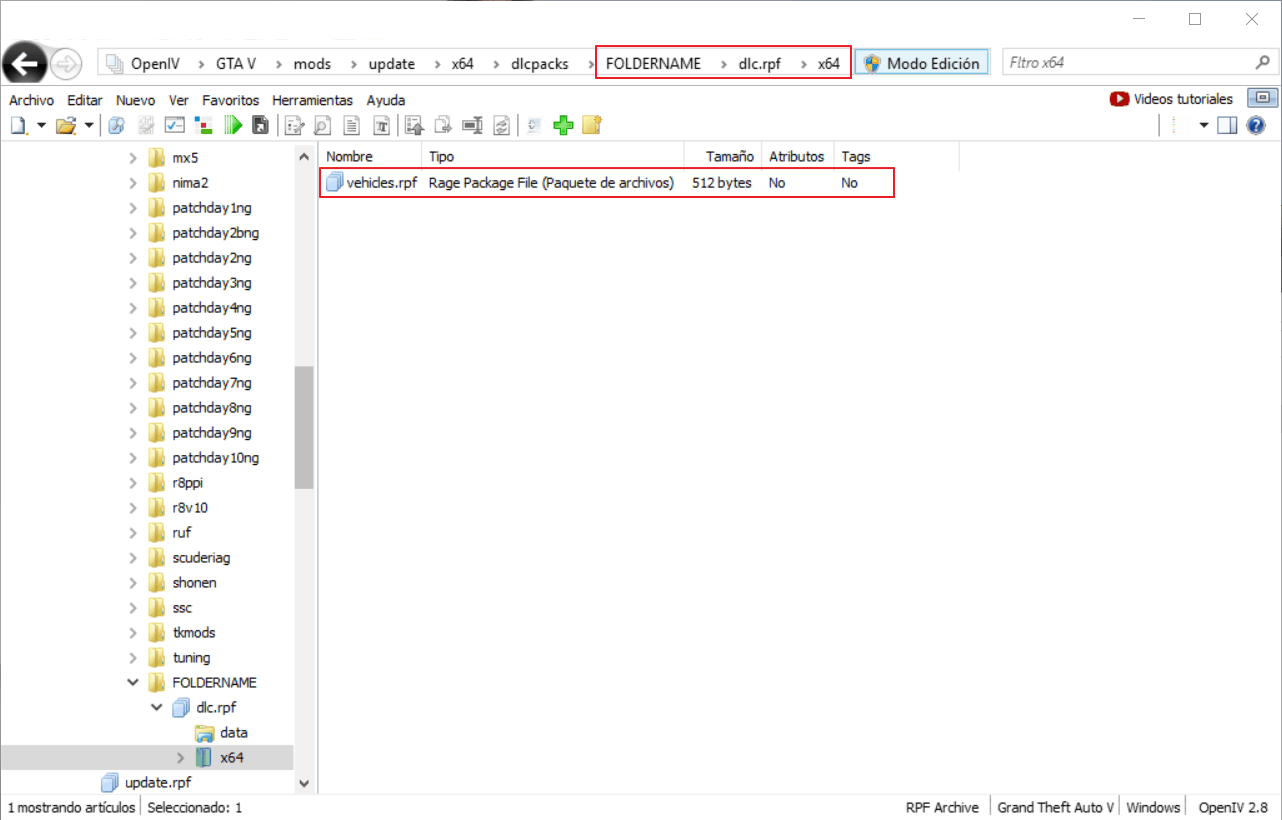Go back with the black arrow button
1282x820 pixels.
click(x=24, y=64)
